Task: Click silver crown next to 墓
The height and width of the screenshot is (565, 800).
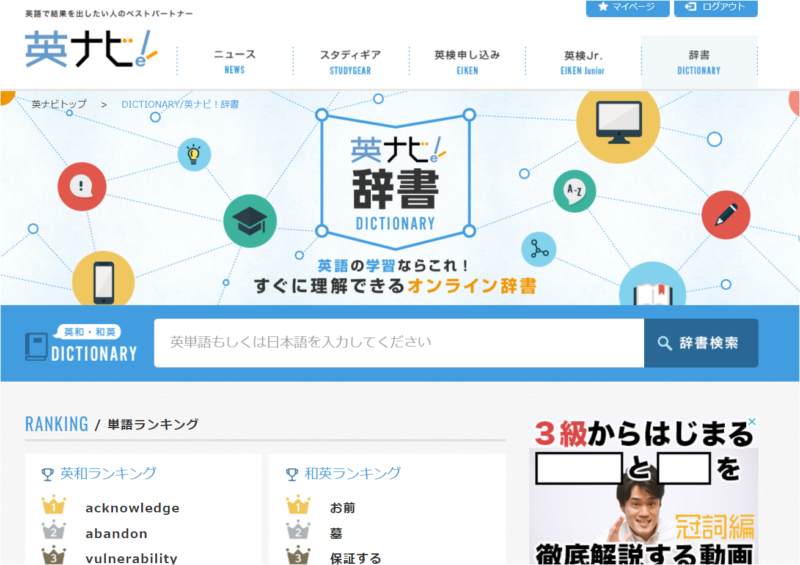Action: tap(298, 530)
